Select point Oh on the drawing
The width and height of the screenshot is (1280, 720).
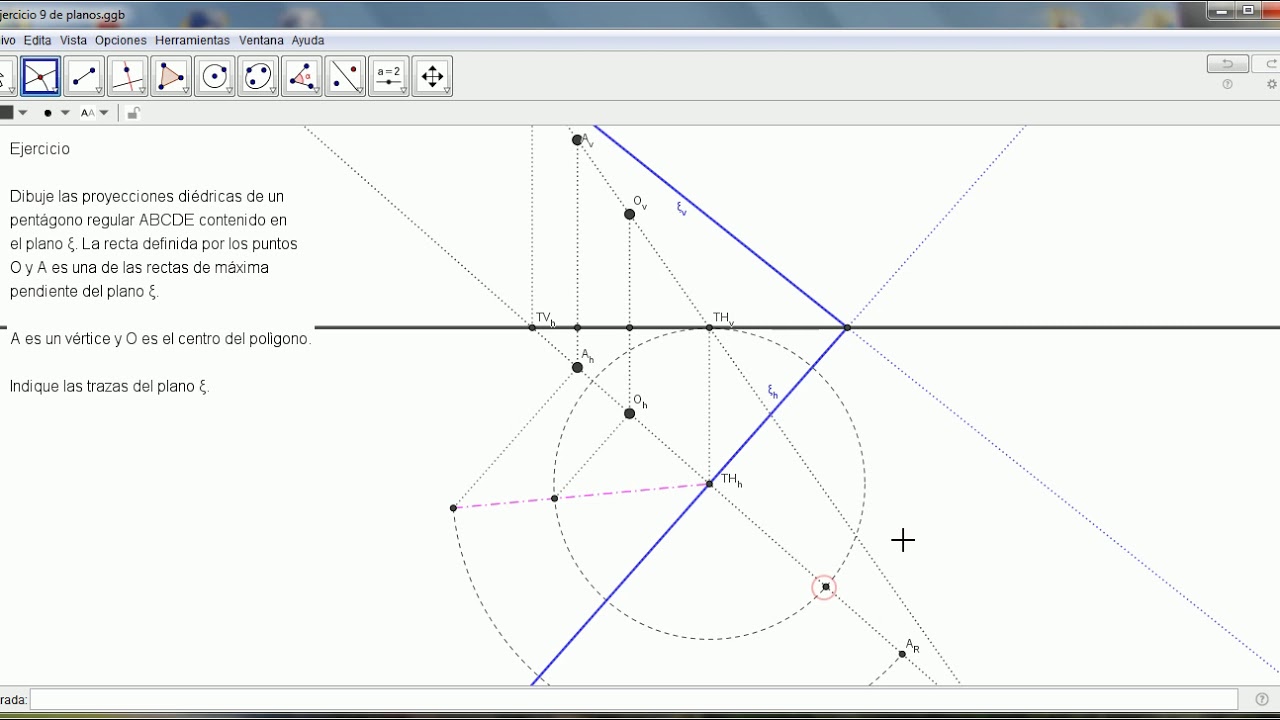pyautogui.click(x=629, y=413)
